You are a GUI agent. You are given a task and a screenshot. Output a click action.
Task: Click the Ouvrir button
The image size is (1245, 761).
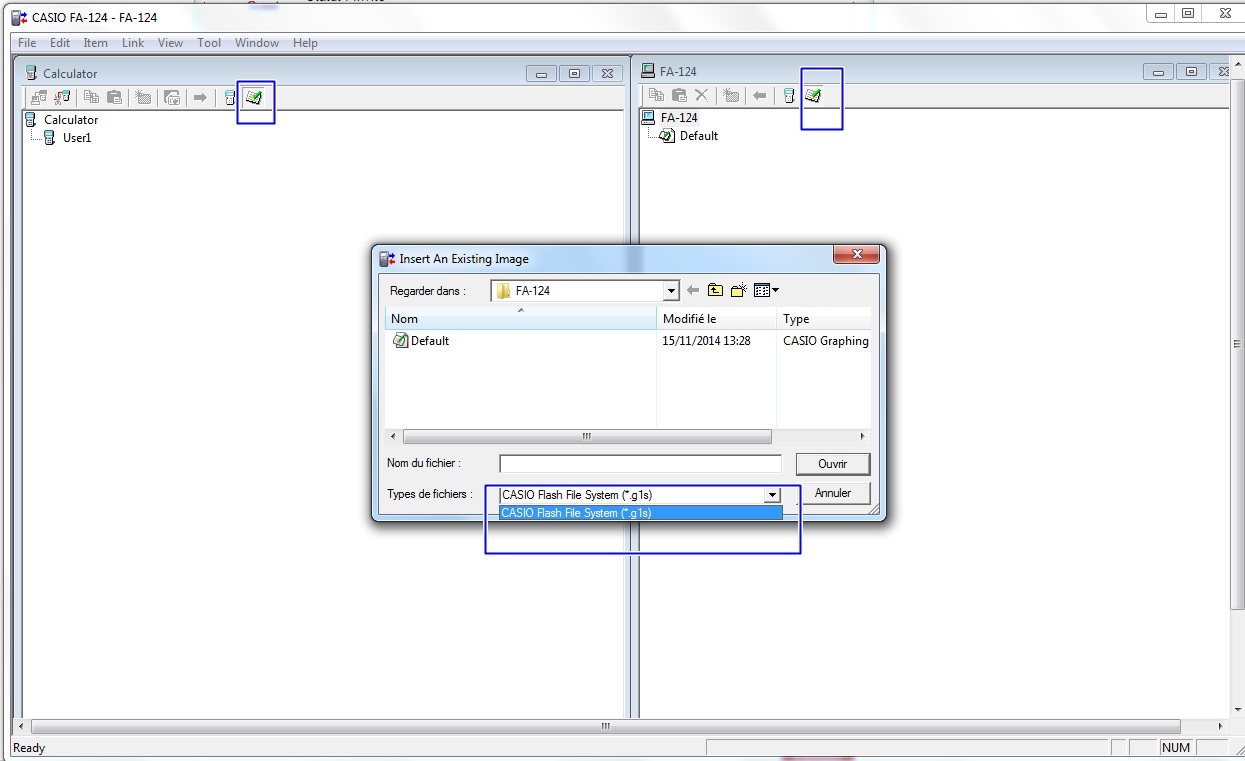(833, 464)
